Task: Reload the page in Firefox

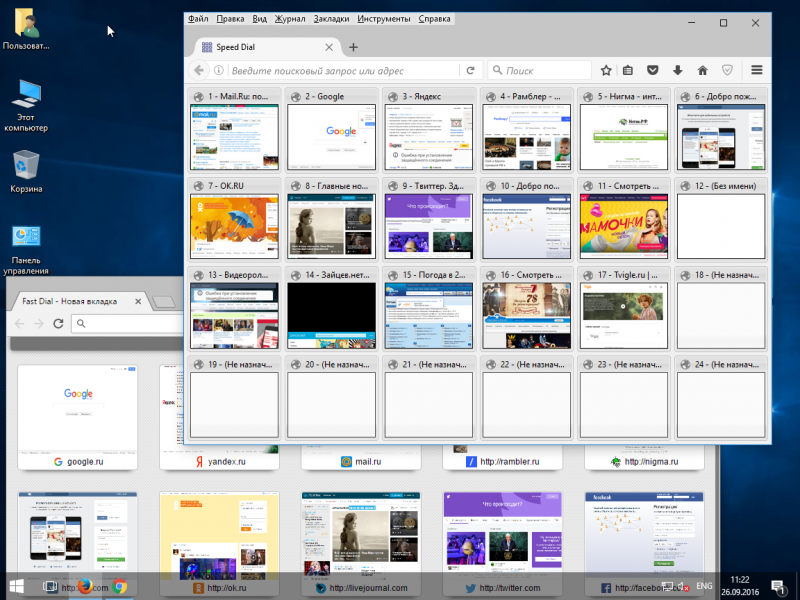Action: [x=470, y=70]
